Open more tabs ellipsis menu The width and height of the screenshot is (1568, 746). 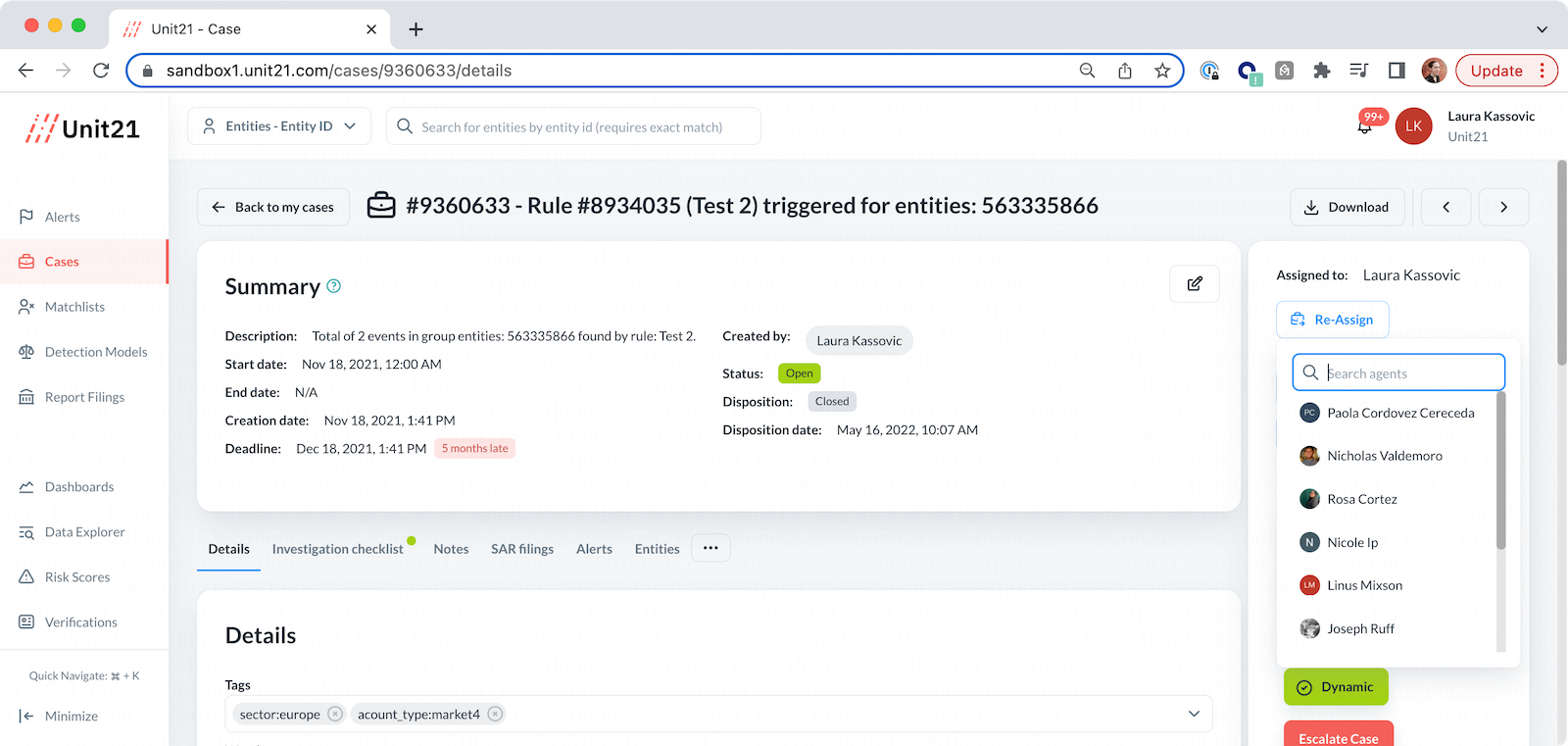tap(710, 548)
